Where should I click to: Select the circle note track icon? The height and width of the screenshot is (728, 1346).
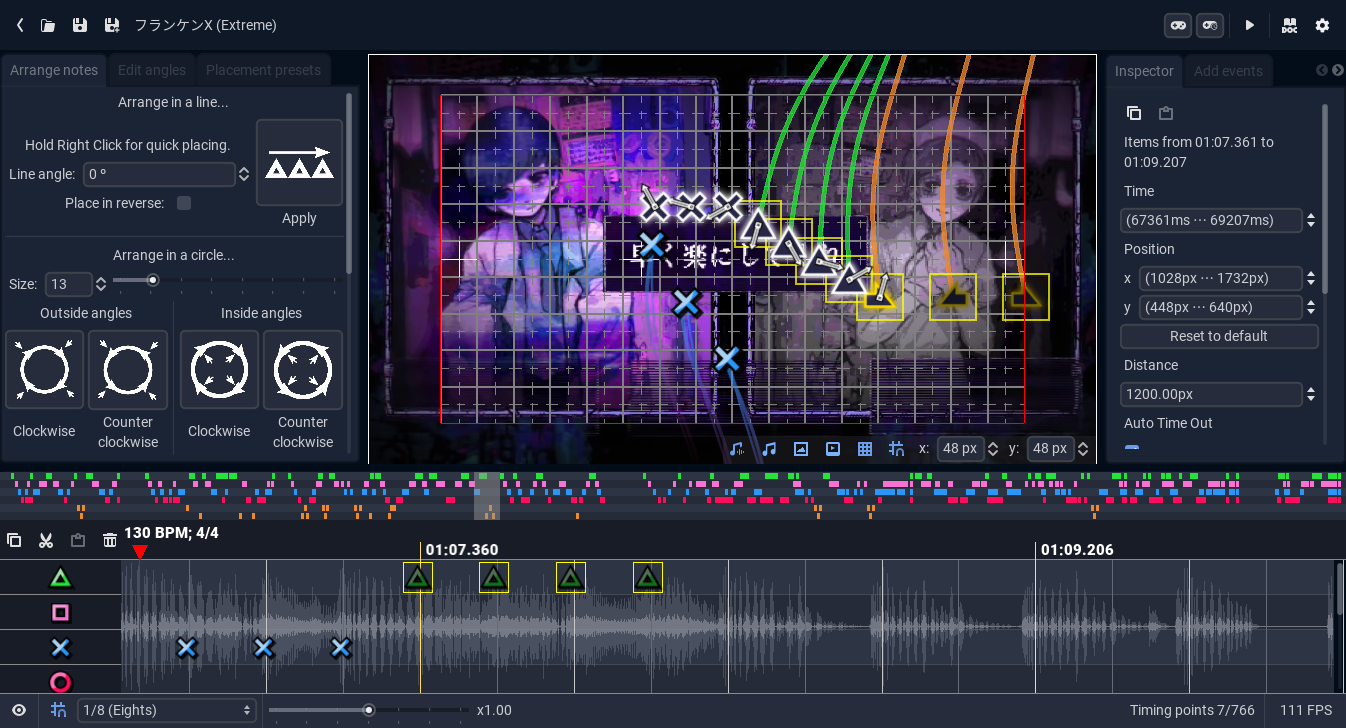pos(61,682)
